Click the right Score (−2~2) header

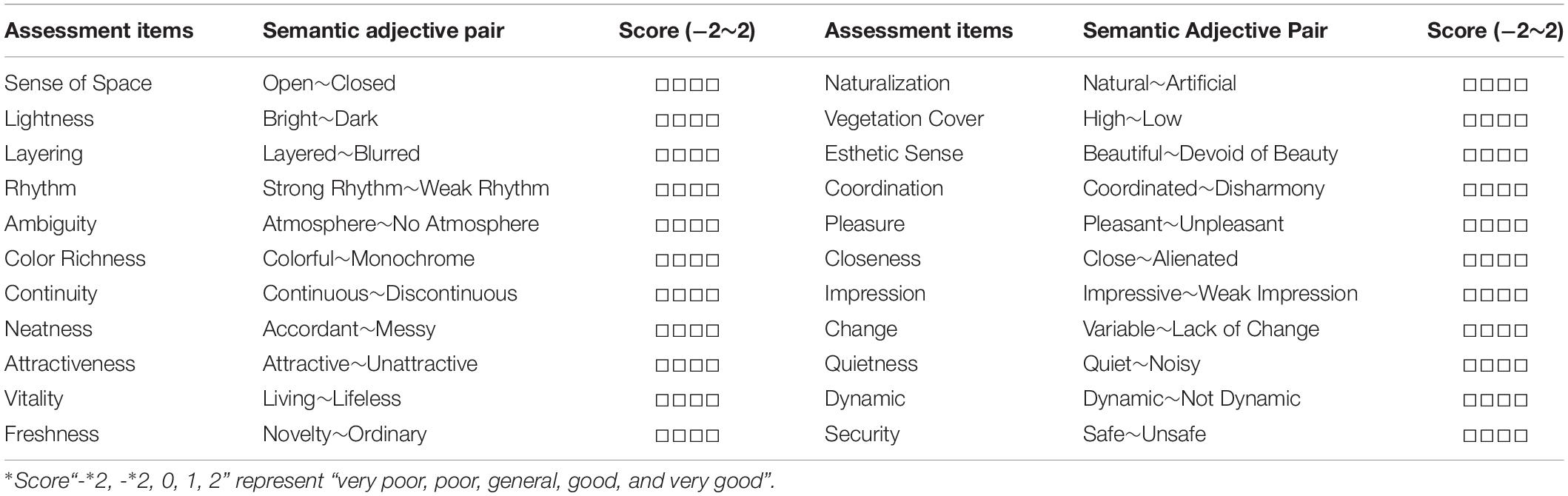(x=1495, y=30)
